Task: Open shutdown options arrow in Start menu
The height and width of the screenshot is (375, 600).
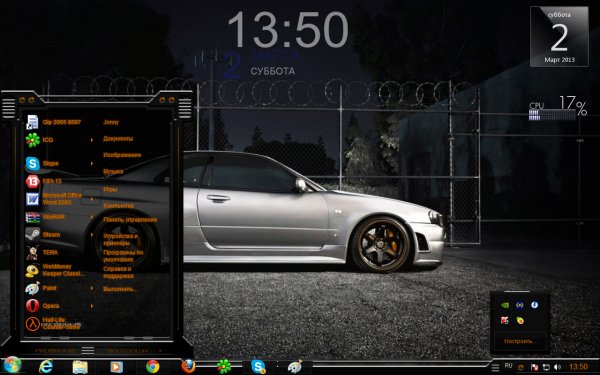Action: pyautogui.click(x=160, y=350)
